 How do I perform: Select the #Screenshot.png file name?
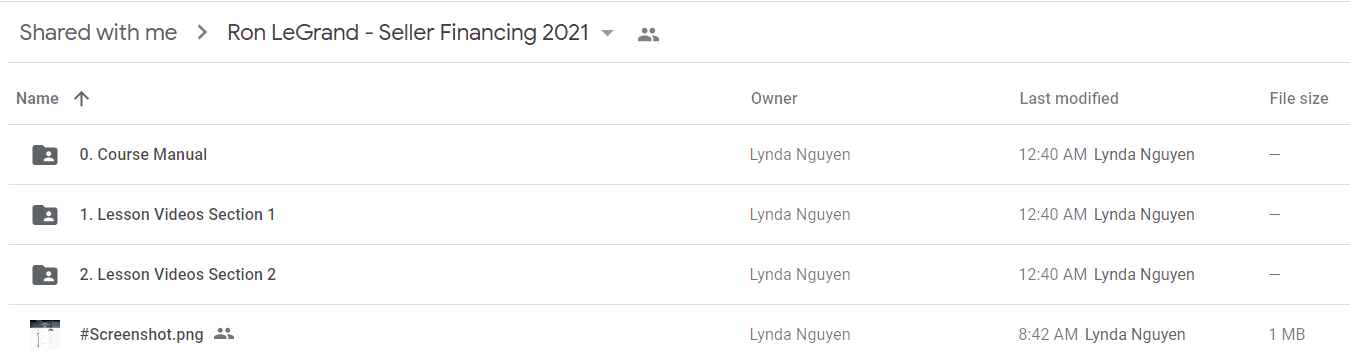(x=141, y=335)
